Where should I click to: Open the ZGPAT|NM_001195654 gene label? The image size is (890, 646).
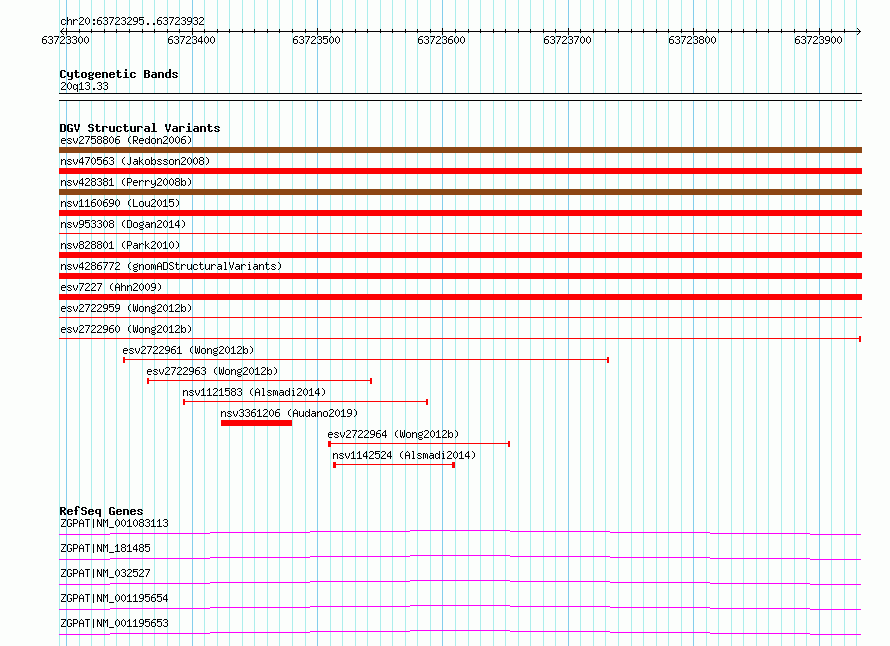[115, 598]
